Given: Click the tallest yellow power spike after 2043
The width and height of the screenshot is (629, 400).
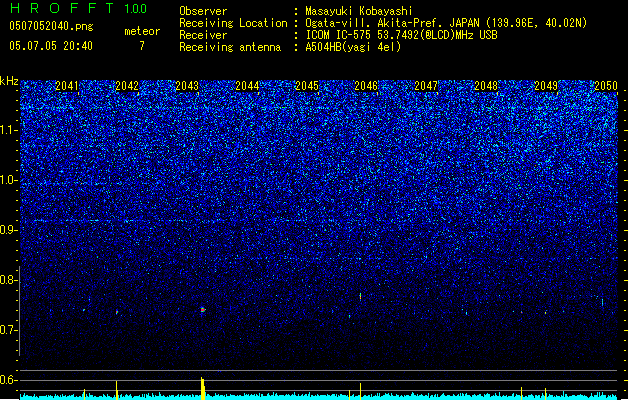Looking at the screenshot, I should coord(203,388).
